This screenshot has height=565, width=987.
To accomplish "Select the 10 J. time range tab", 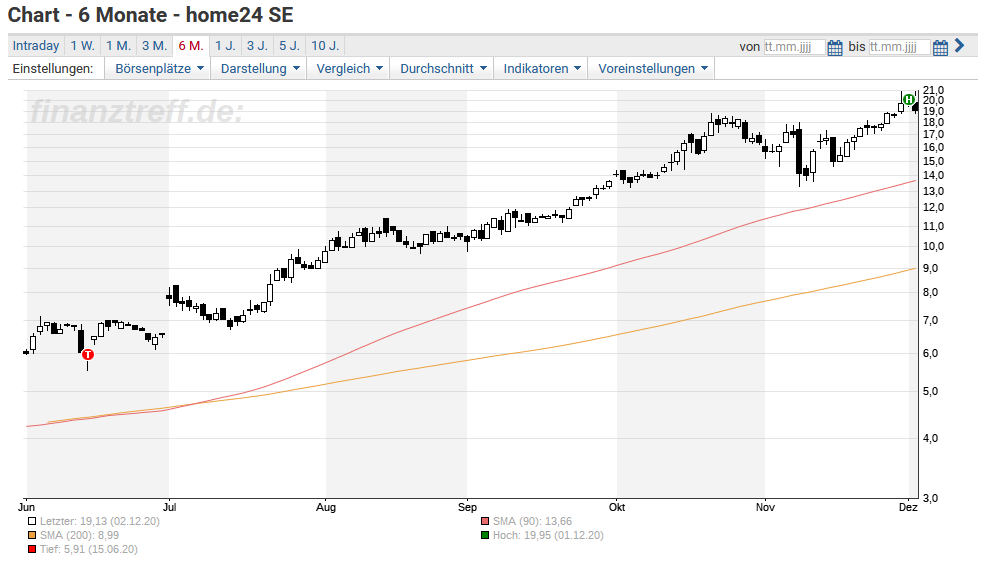I will 325,46.
